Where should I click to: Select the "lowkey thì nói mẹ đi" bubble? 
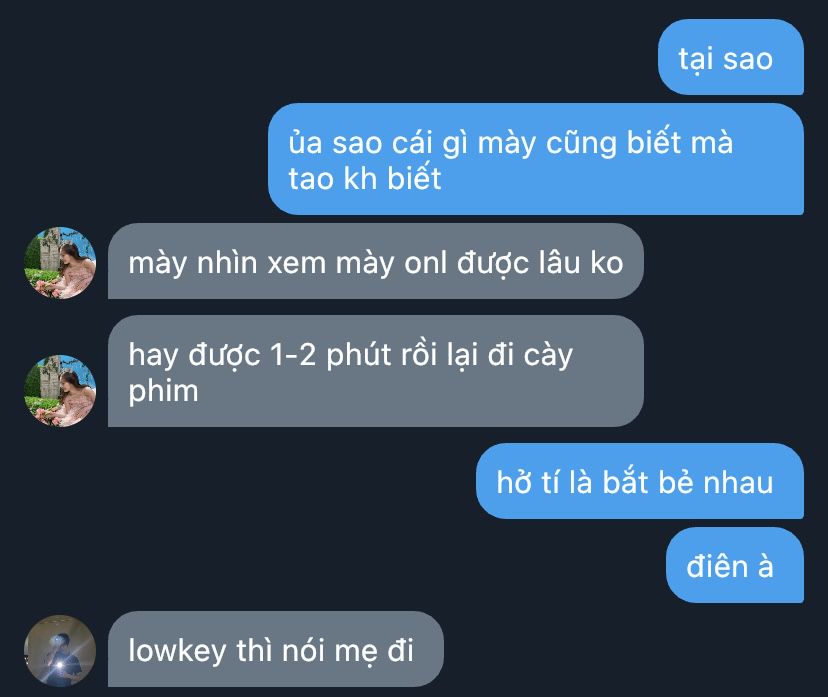pyautogui.click(x=276, y=649)
